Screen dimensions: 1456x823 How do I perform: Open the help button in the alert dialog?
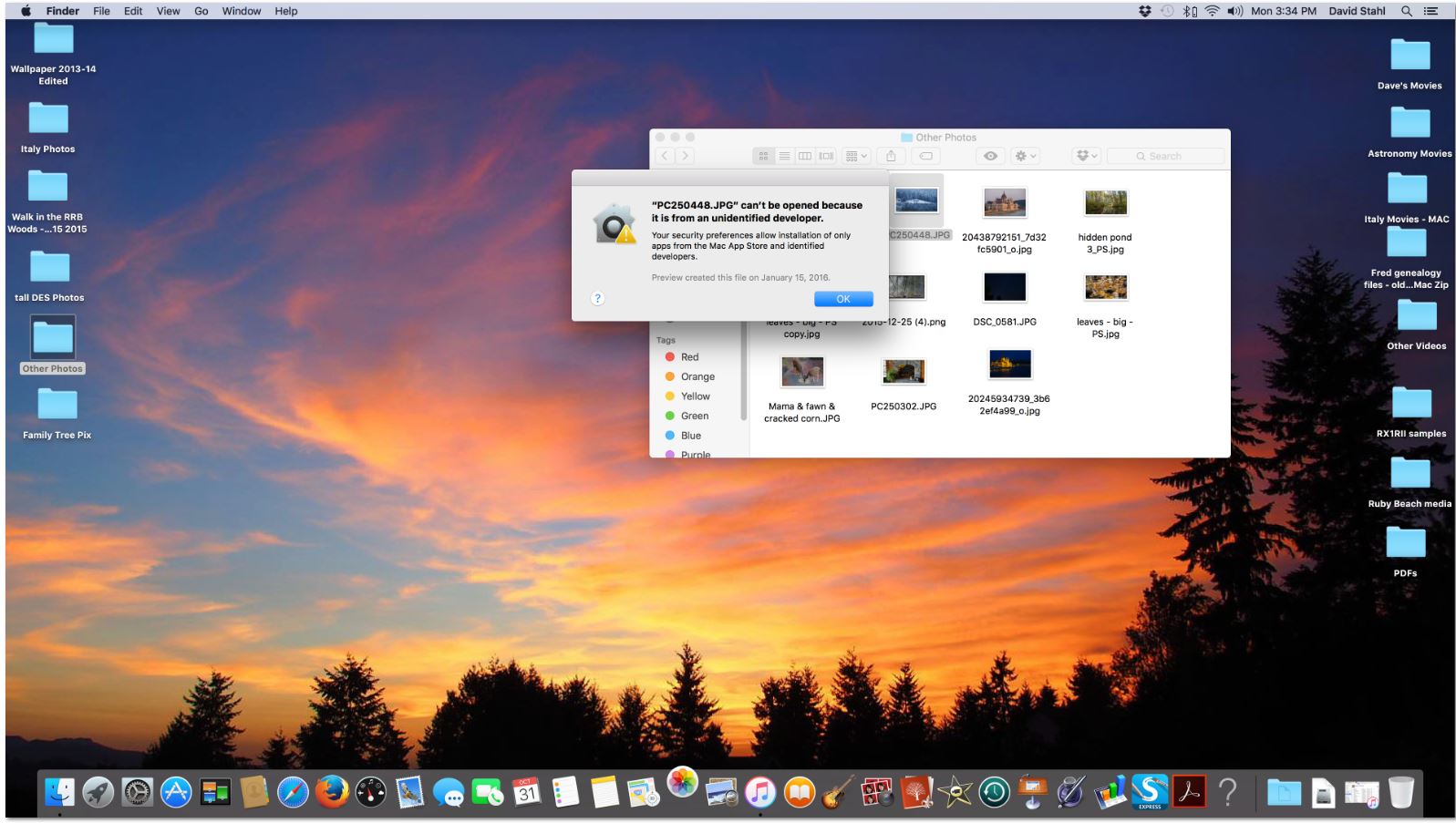[x=597, y=298]
